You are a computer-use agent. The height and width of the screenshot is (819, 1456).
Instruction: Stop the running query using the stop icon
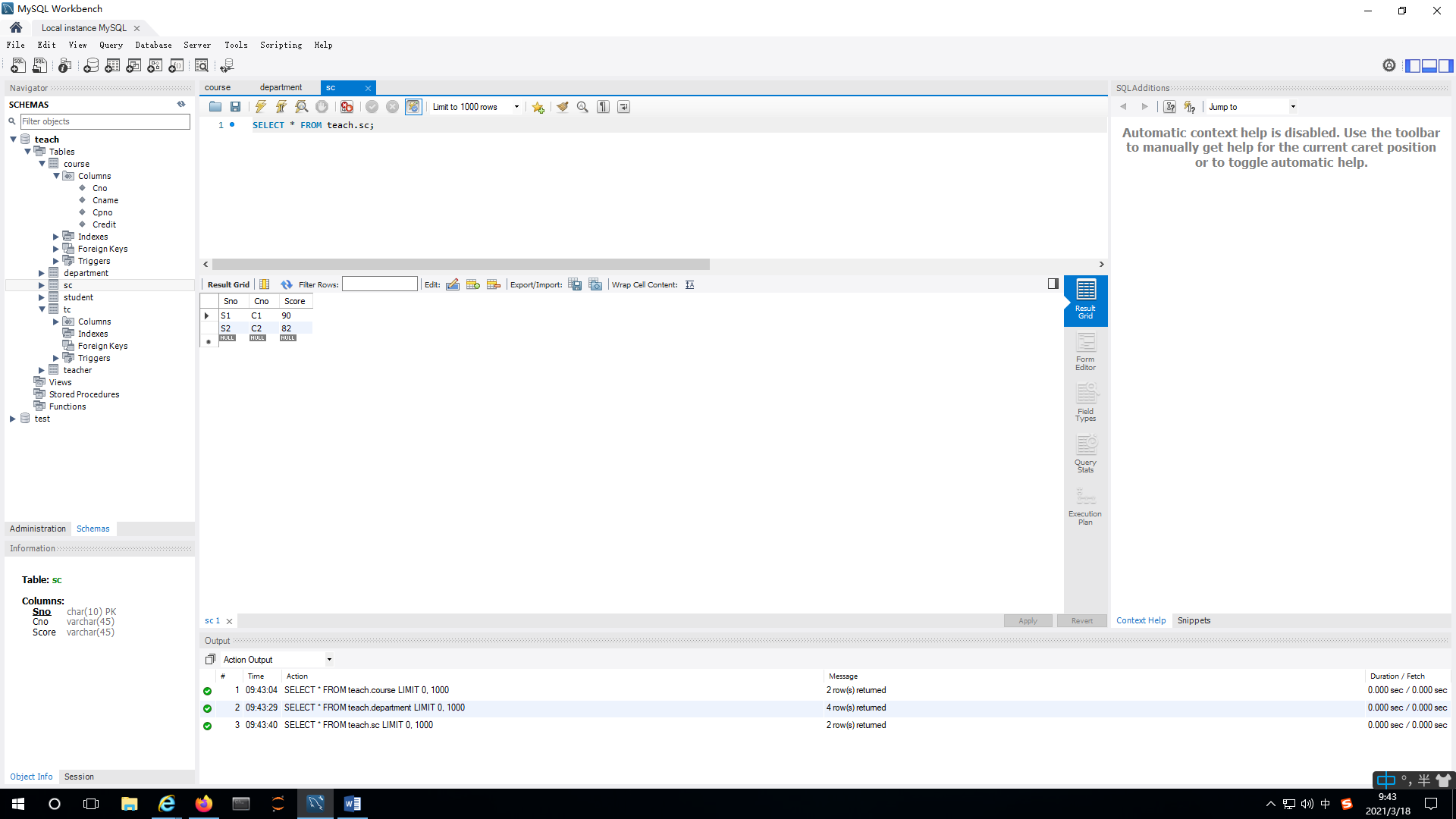pyautogui.click(x=322, y=107)
